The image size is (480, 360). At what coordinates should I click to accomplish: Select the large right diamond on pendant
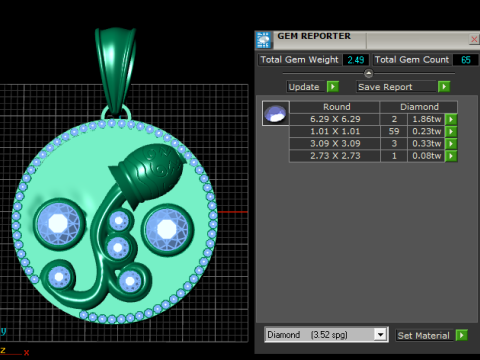pyautogui.click(x=166, y=229)
